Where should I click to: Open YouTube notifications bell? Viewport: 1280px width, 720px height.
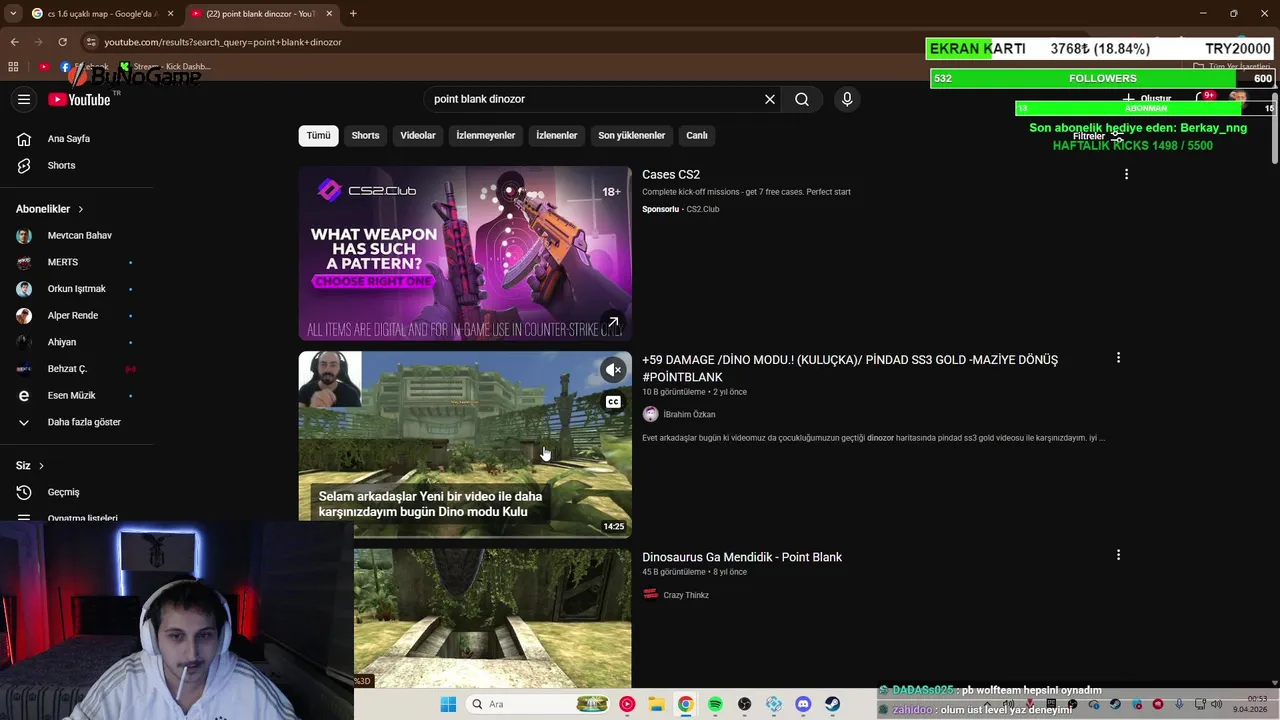[1204, 99]
